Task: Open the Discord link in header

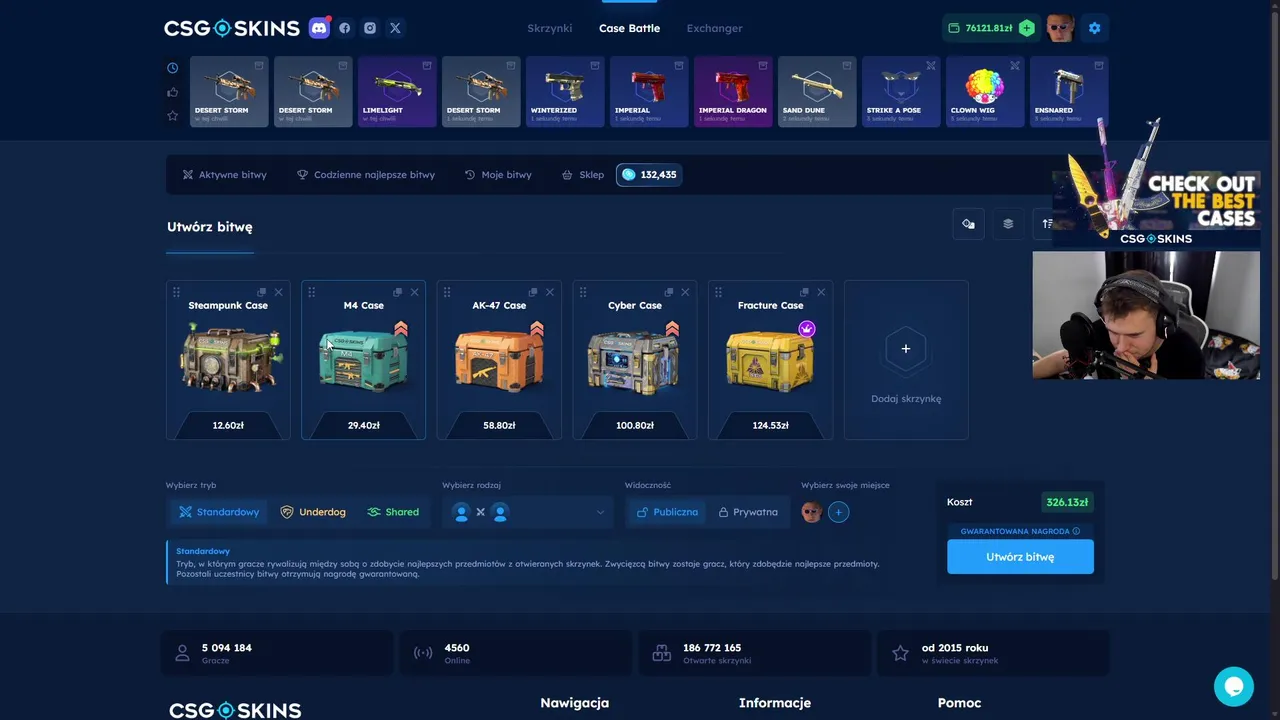Action: (319, 28)
